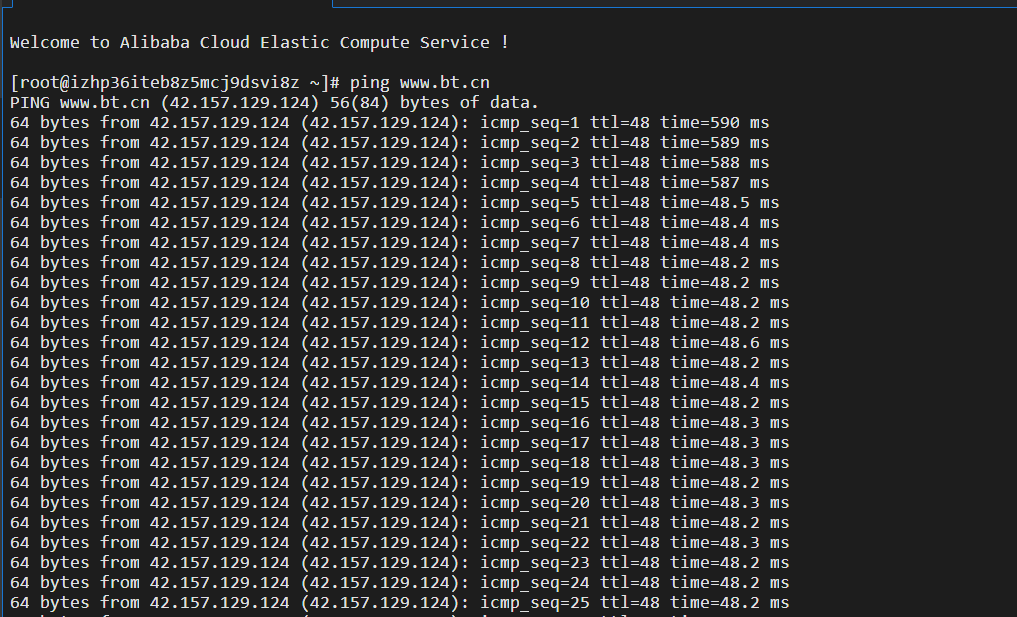This screenshot has height=617, width=1017.
Task: Click the icmp_seq=14 text
Action: click(534, 383)
